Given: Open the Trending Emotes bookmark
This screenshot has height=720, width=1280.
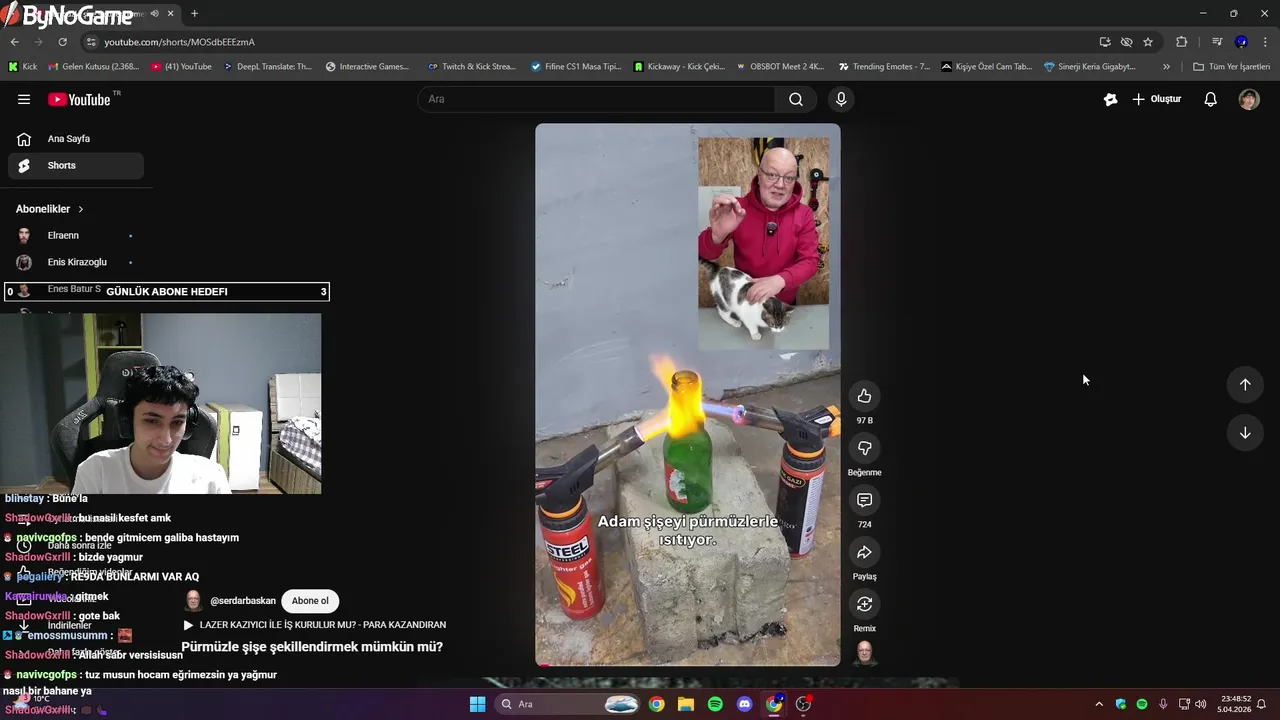Looking at the screenshot, I should (884, 67).
